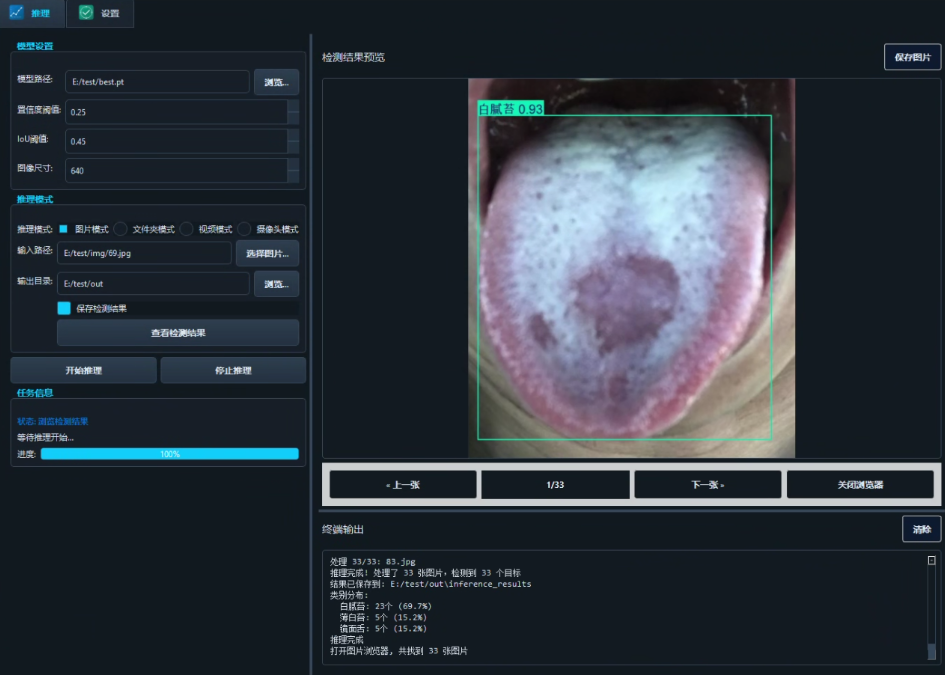Image resolution: width=945 pixels, height=675 pixels.
Task: Click the text 等待推理开始...
Action: [45, 438]
